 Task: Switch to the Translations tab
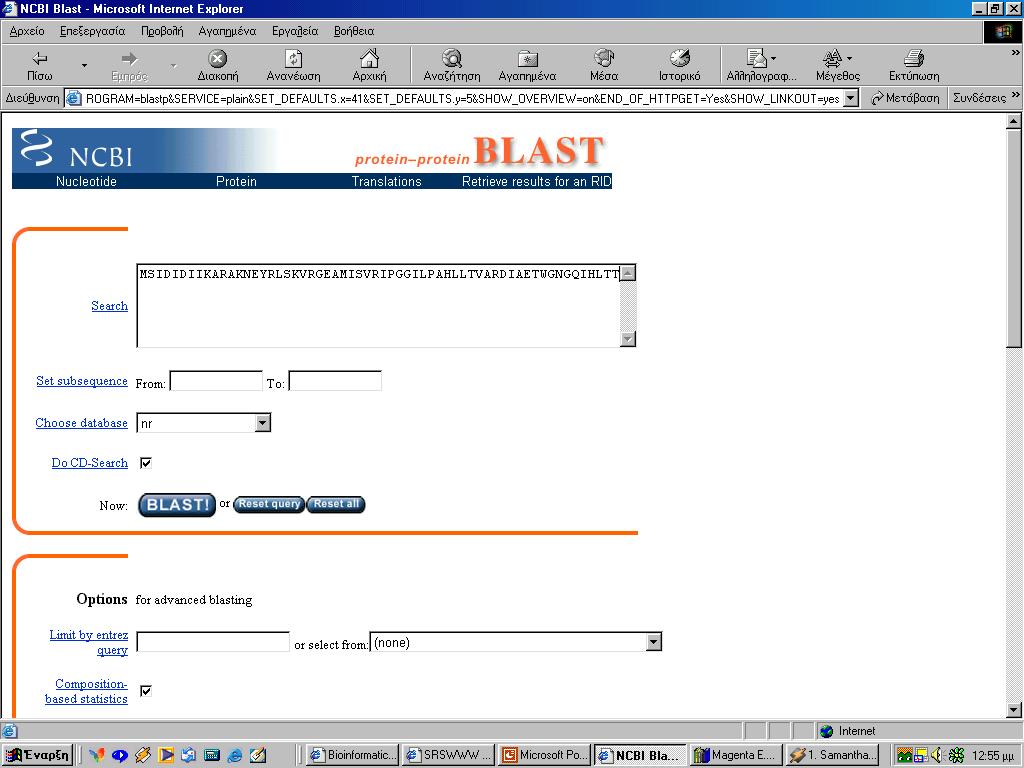tap(387, 182)
